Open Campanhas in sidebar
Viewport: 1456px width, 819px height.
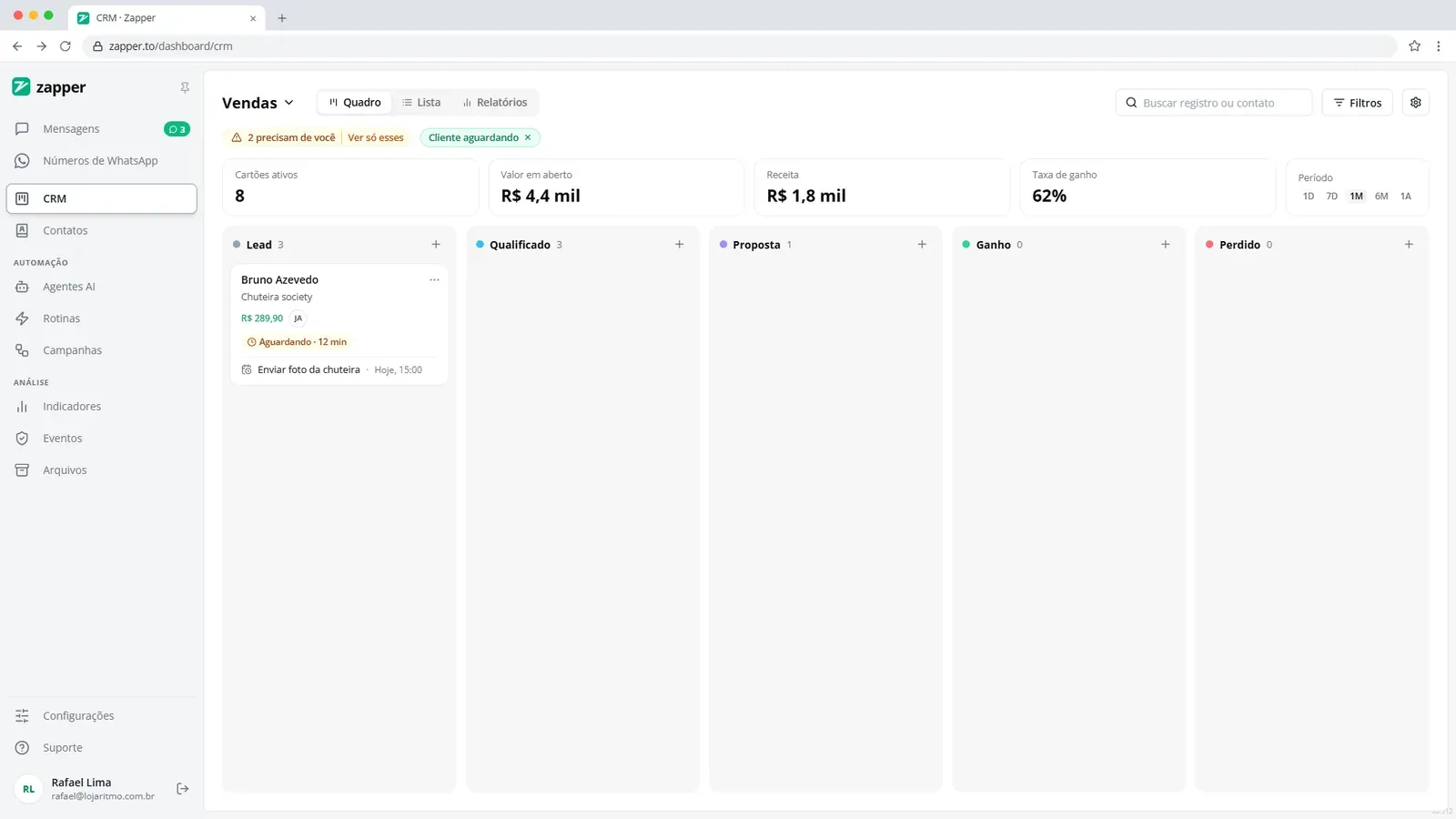[102, 350]
